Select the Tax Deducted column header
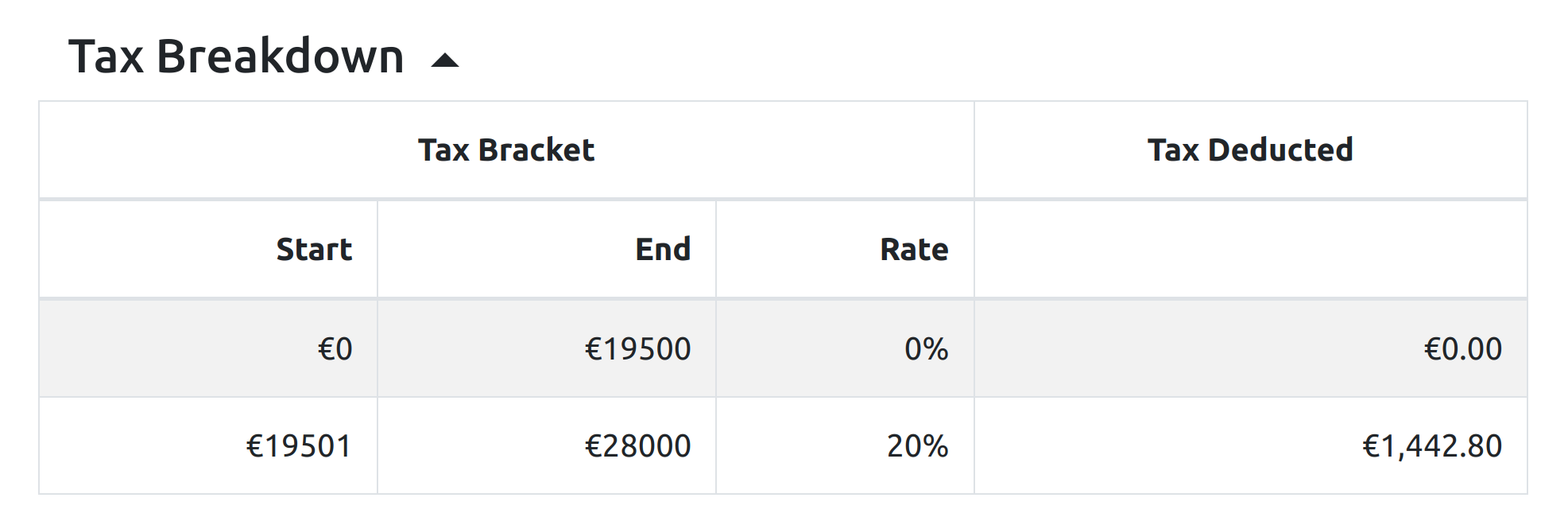 [x=1250, y=150]
